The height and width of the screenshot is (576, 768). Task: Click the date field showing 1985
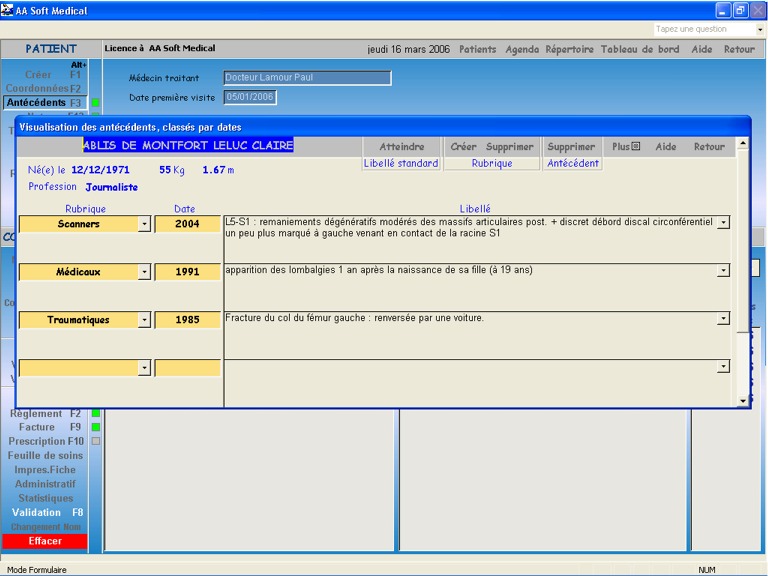click(188, 320)
